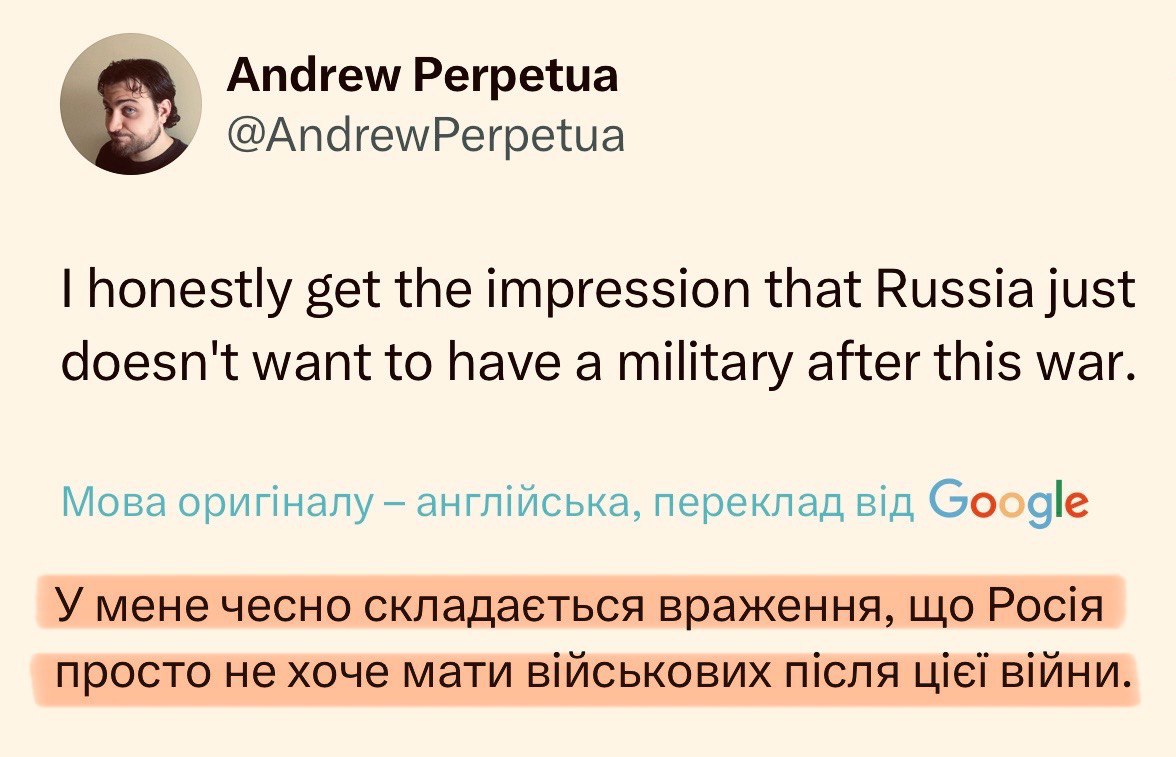Click the @AndrewPerpetua handle

click(x=426, y=134)
